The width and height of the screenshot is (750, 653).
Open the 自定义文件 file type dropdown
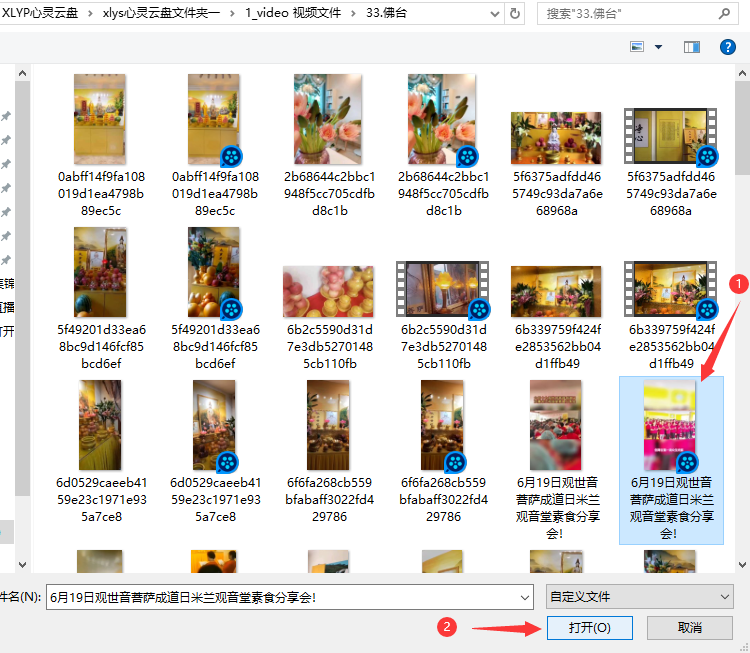click(640, 597)
